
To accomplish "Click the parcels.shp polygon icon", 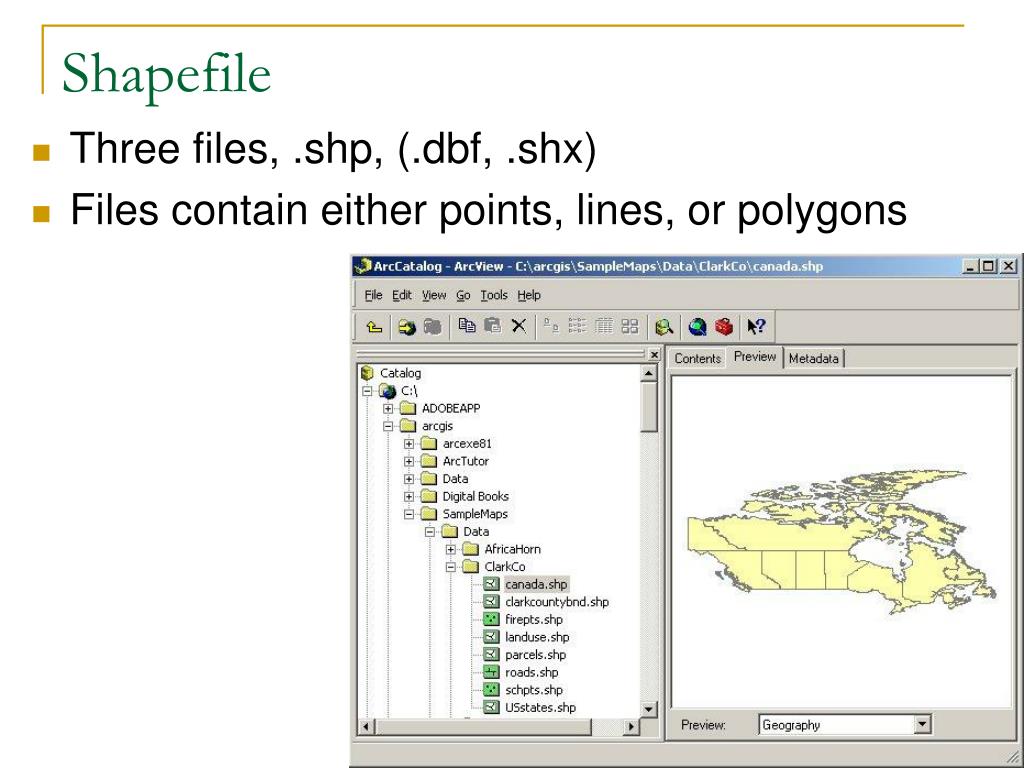I will pyautogui.click(x=491, y=654).
